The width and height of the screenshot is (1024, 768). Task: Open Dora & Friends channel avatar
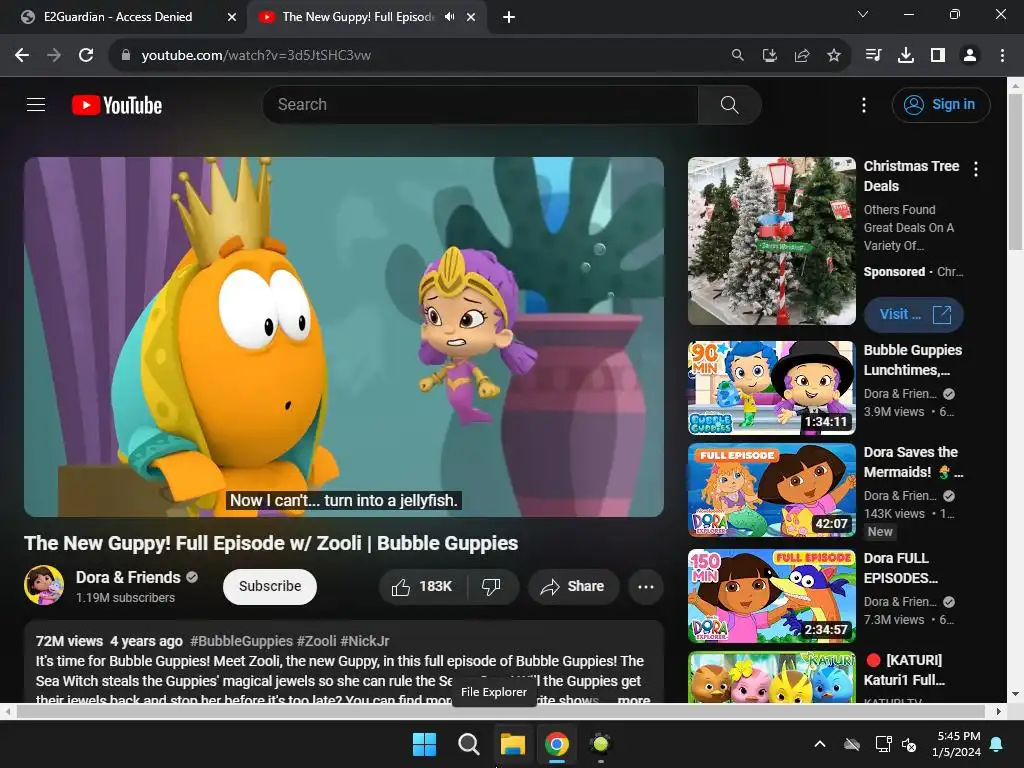44,585
